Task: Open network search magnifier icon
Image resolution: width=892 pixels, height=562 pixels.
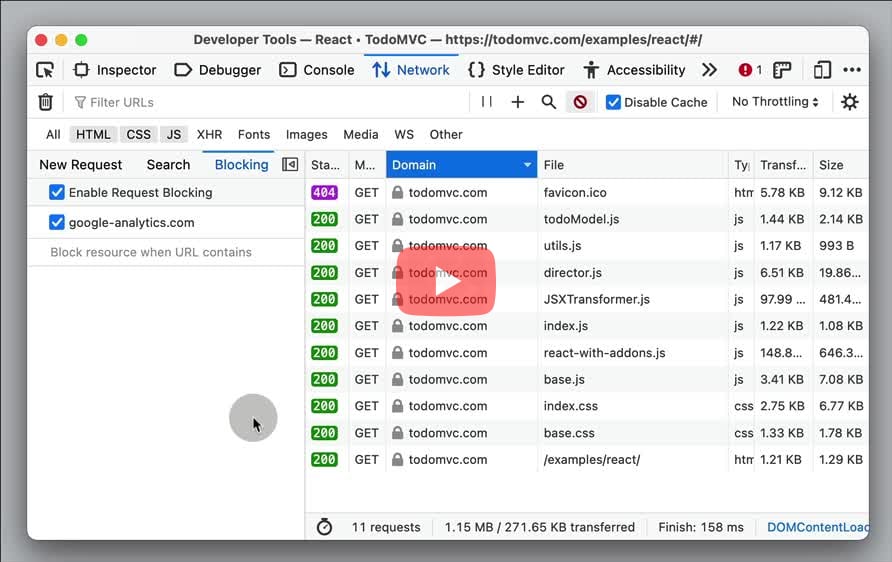Action: tap(548, 102)
